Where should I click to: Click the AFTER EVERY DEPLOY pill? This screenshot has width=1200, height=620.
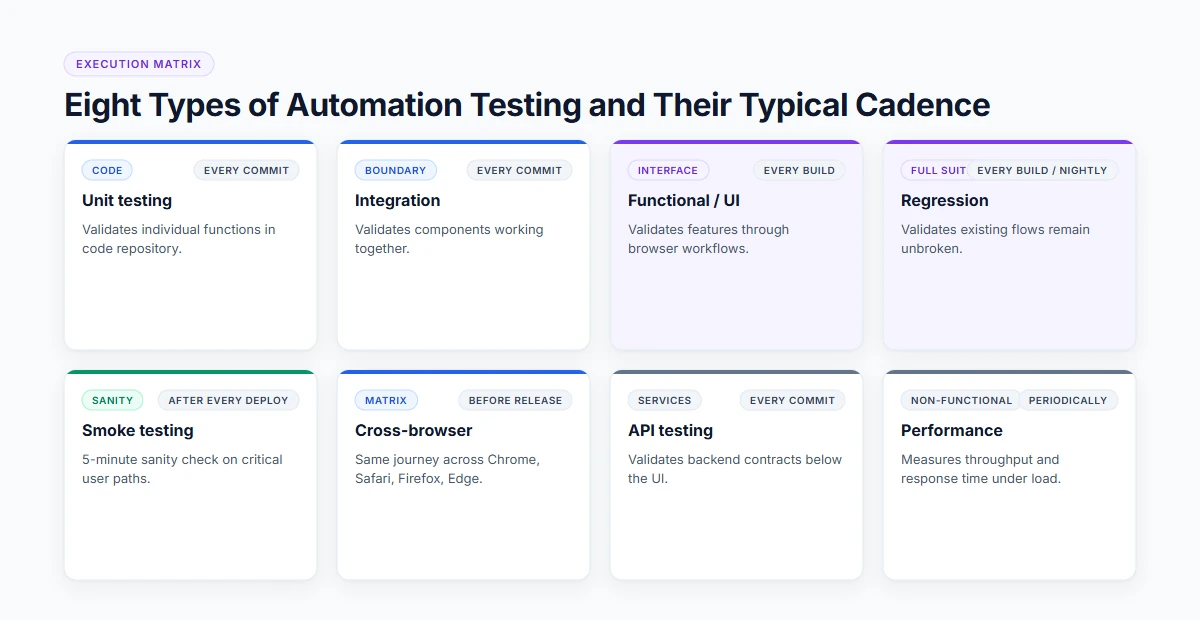point(228,400)
